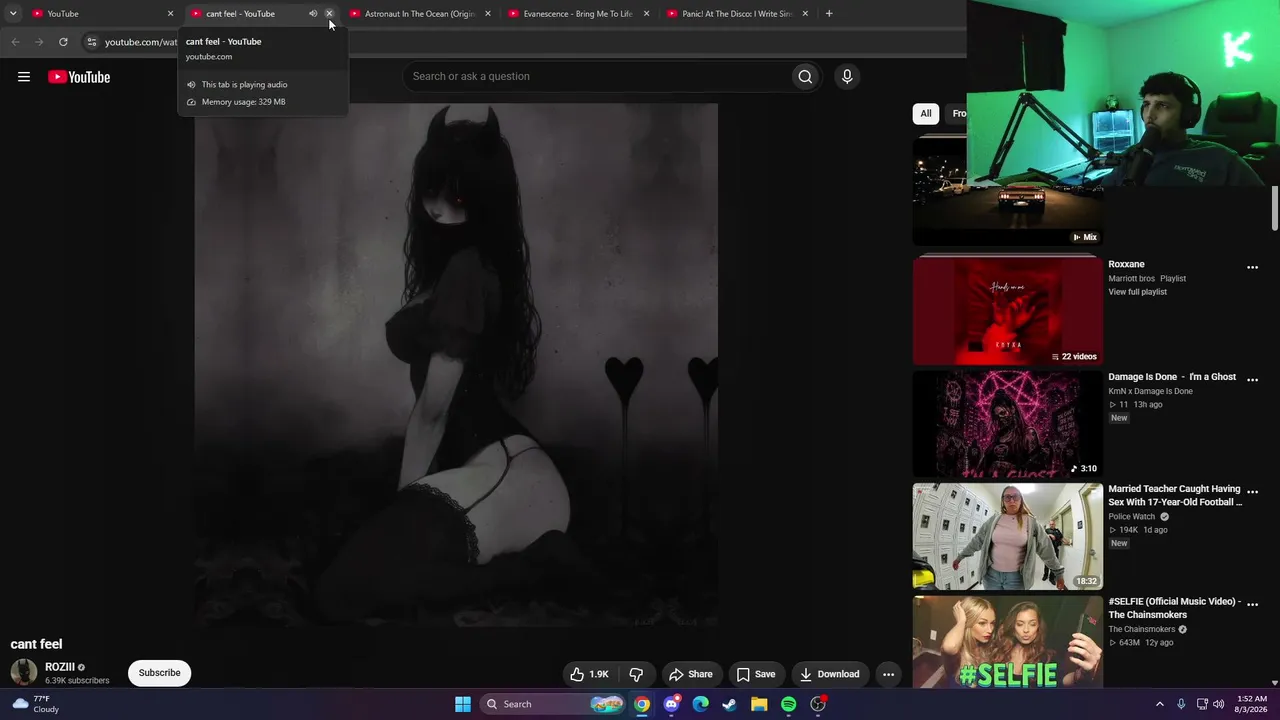Screen dimensions: 1280x720
Task: Close the Evanescence tab
Action: [x=646, y=14]
